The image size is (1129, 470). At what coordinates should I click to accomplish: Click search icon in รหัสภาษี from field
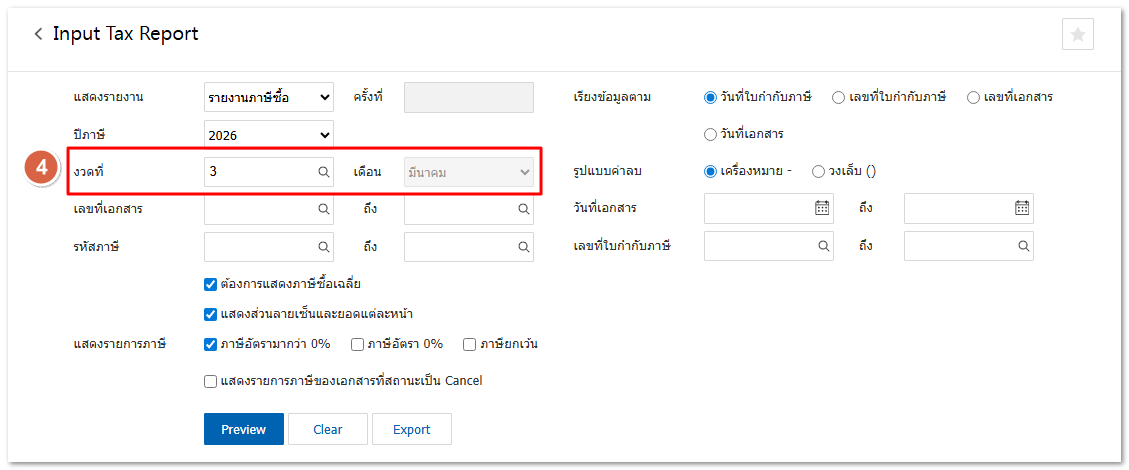point(323,246)
